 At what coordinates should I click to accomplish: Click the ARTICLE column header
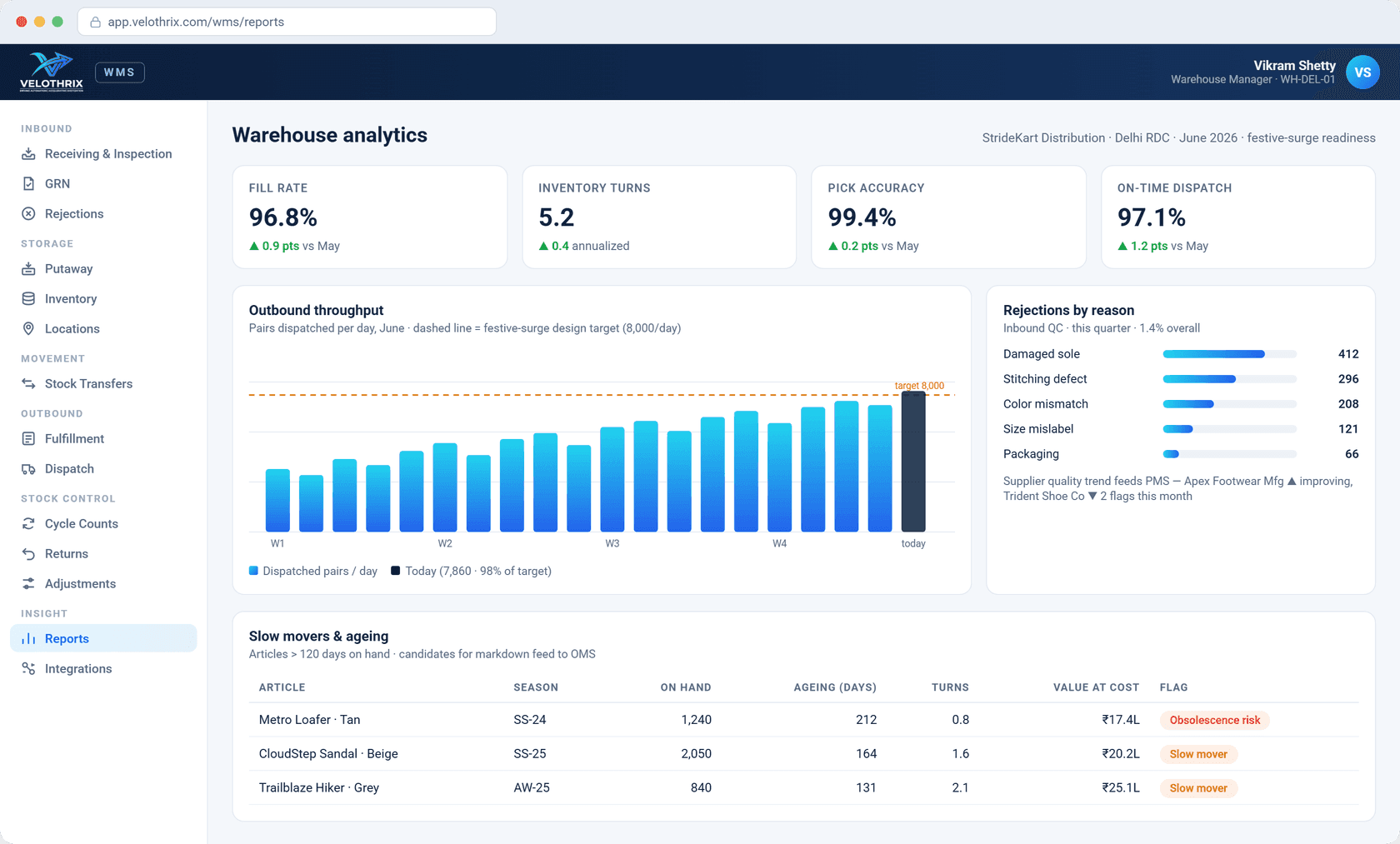coord(282,687)
